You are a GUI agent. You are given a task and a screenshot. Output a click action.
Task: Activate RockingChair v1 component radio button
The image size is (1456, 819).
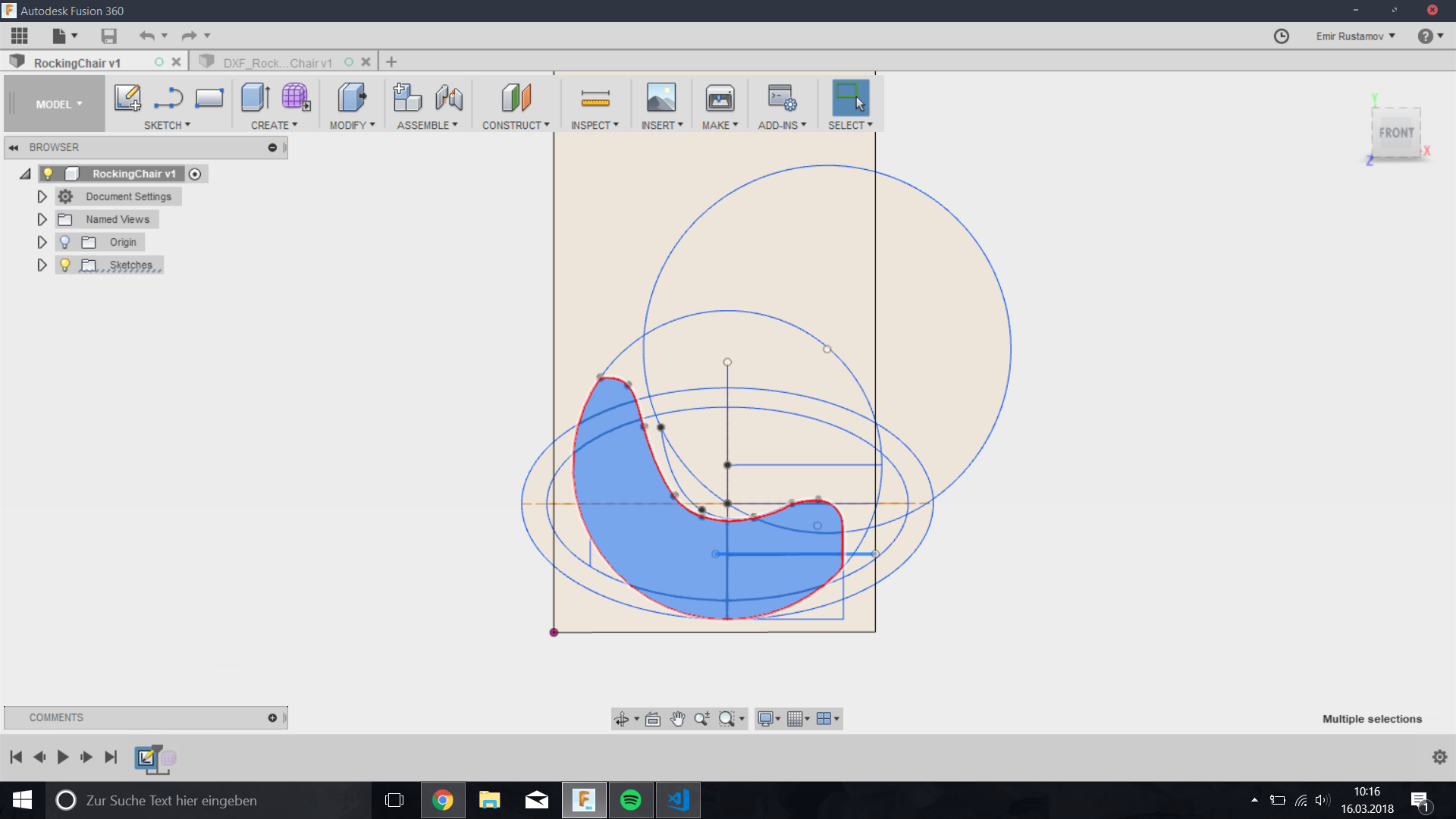pyautogui.click(x=195, y=174)
